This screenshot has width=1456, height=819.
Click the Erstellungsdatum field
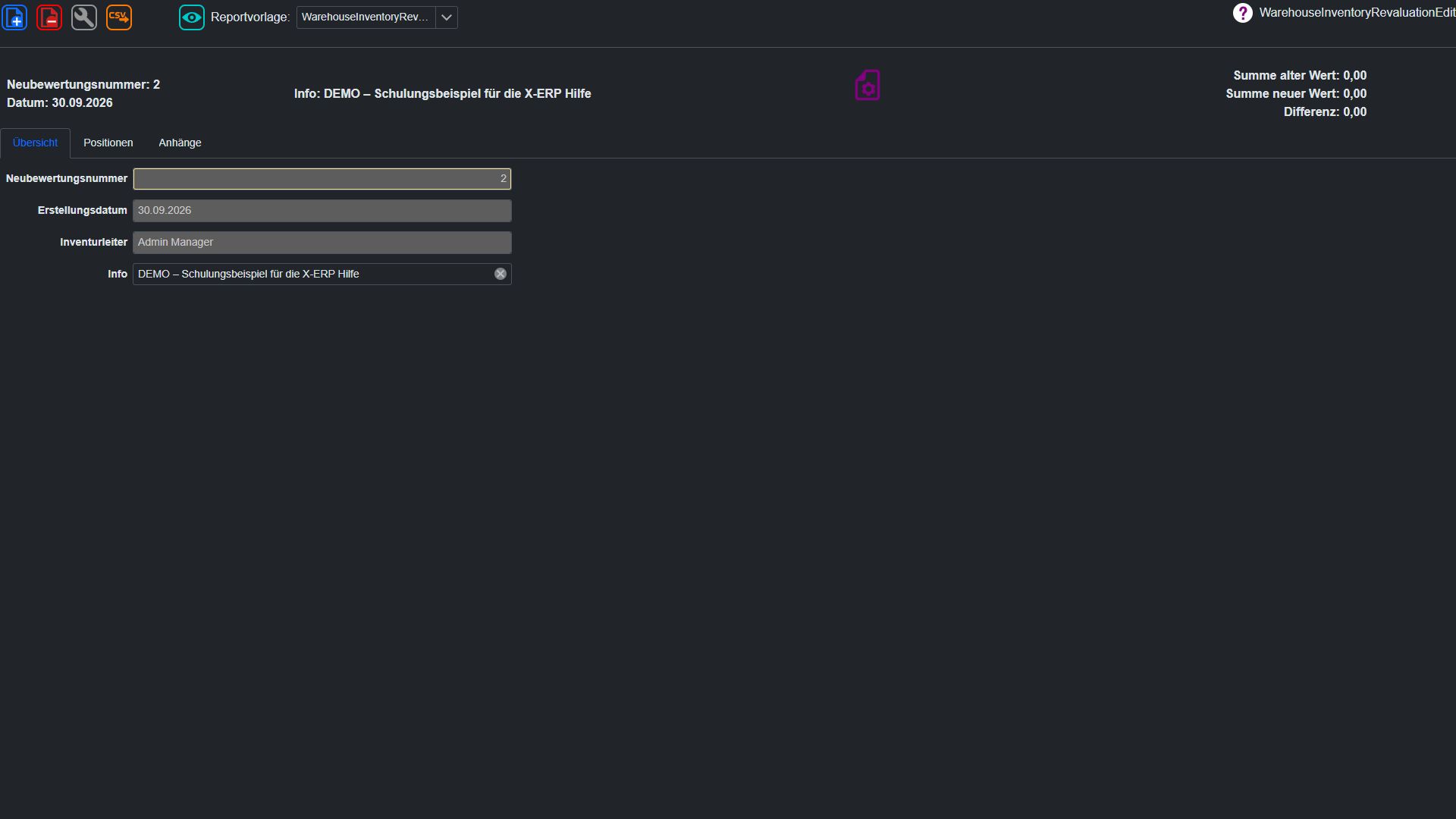tap(322, 211)
